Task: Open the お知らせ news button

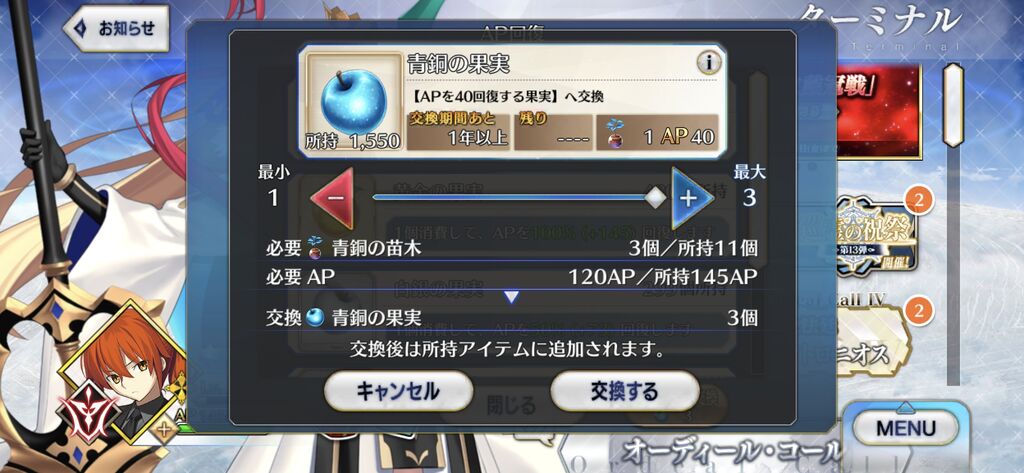Action: [116, 28]
